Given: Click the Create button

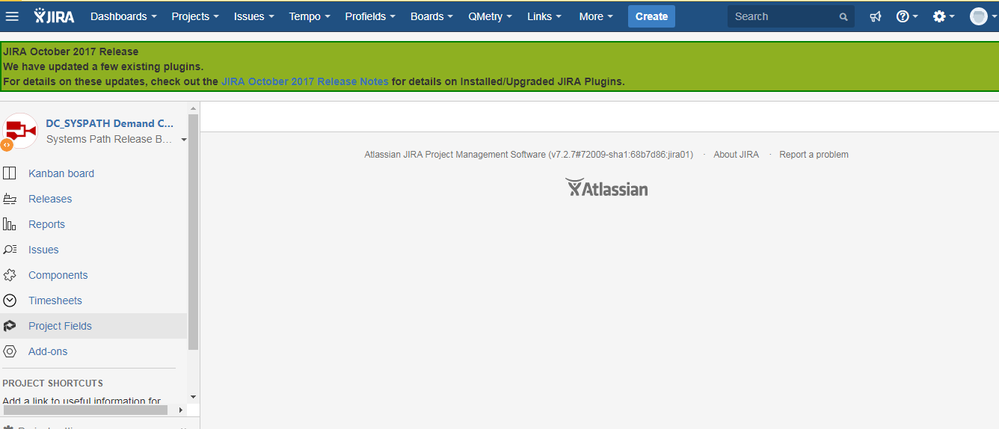Looking at the screenshot, I should (651, 17).
